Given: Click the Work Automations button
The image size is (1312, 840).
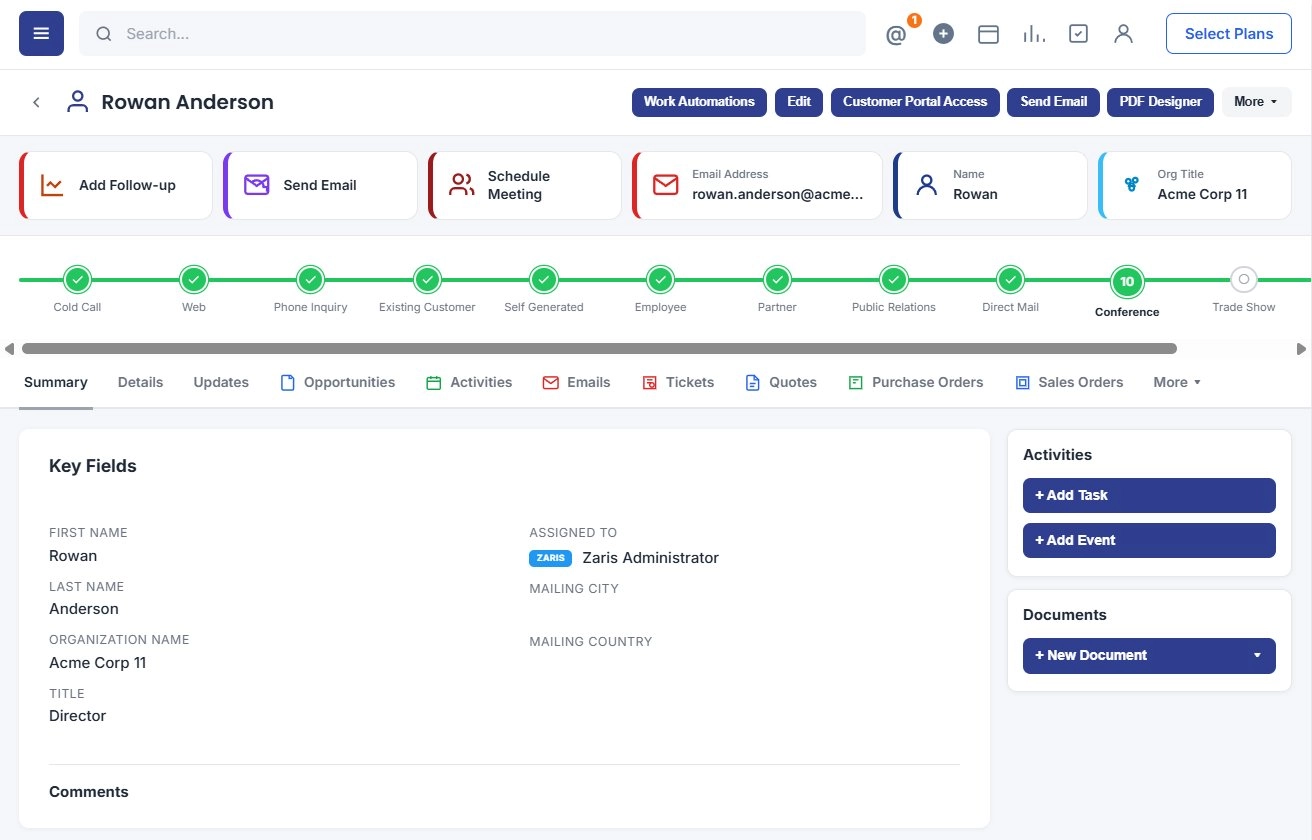Looking at the screenshot, I should pos(699,102).
